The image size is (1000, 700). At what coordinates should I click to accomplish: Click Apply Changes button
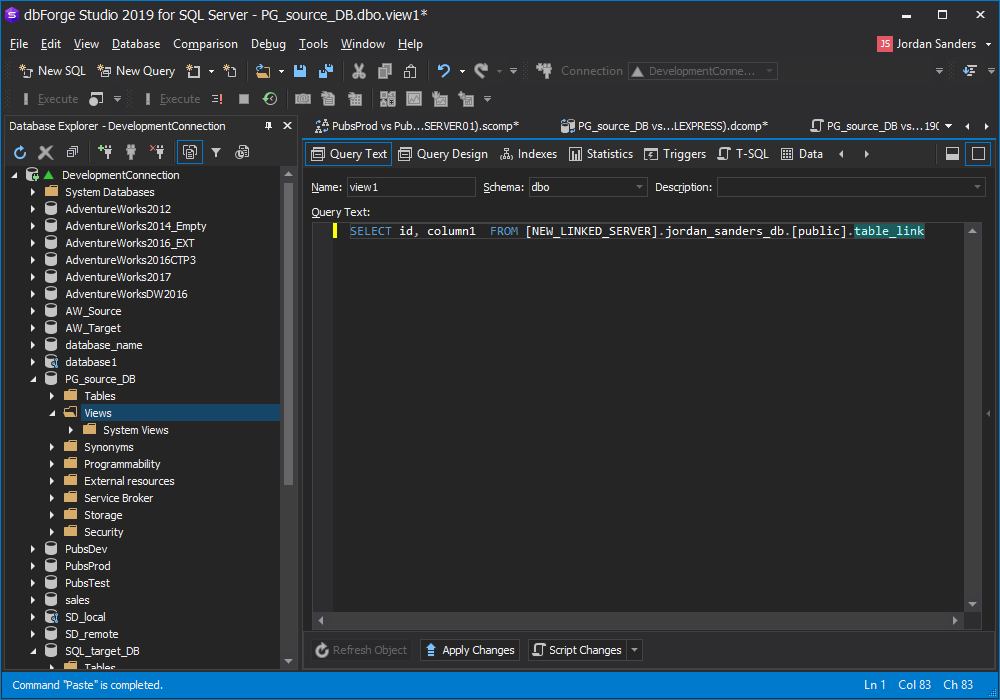pos(470,650)
